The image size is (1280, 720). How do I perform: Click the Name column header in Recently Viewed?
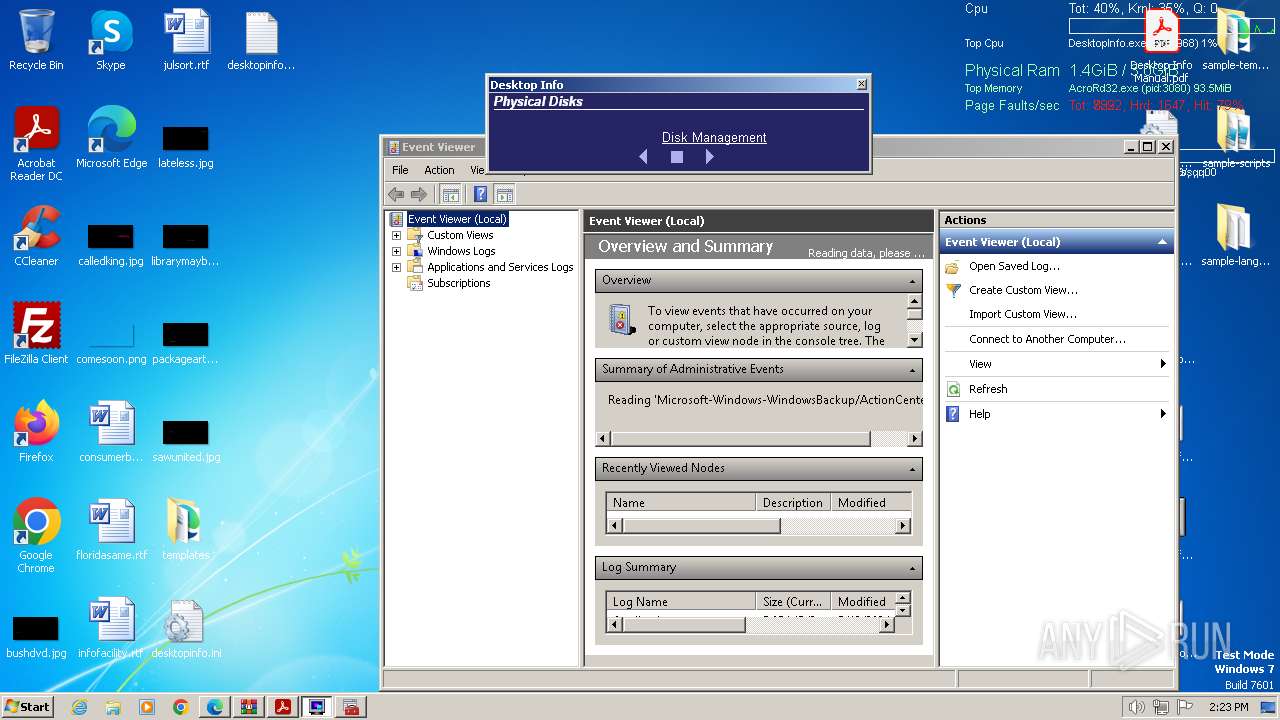[x=681, y=503]
